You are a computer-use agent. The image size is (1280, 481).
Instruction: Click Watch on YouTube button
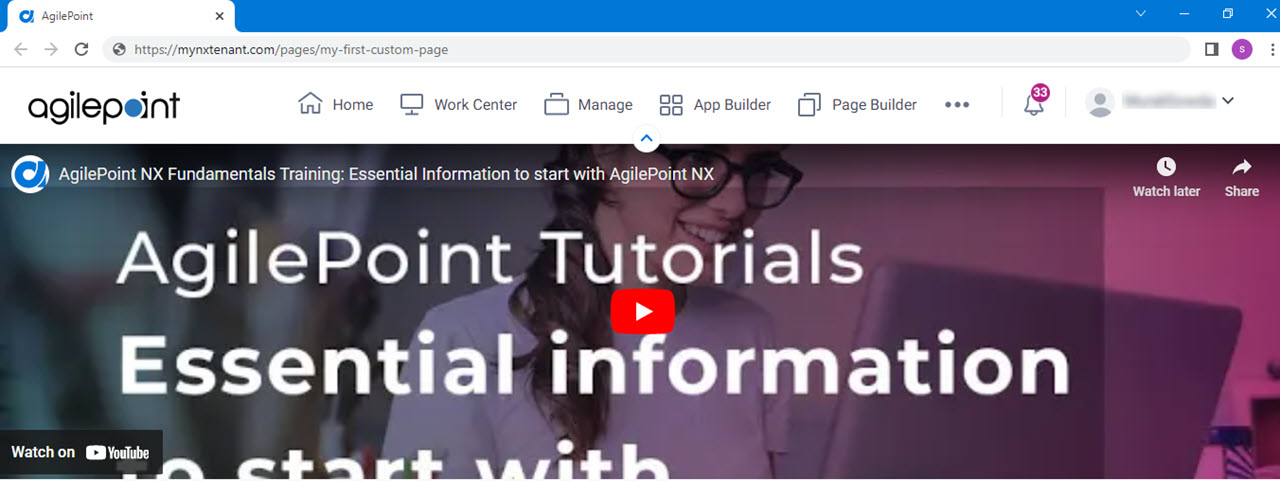[x=80, y=452]
